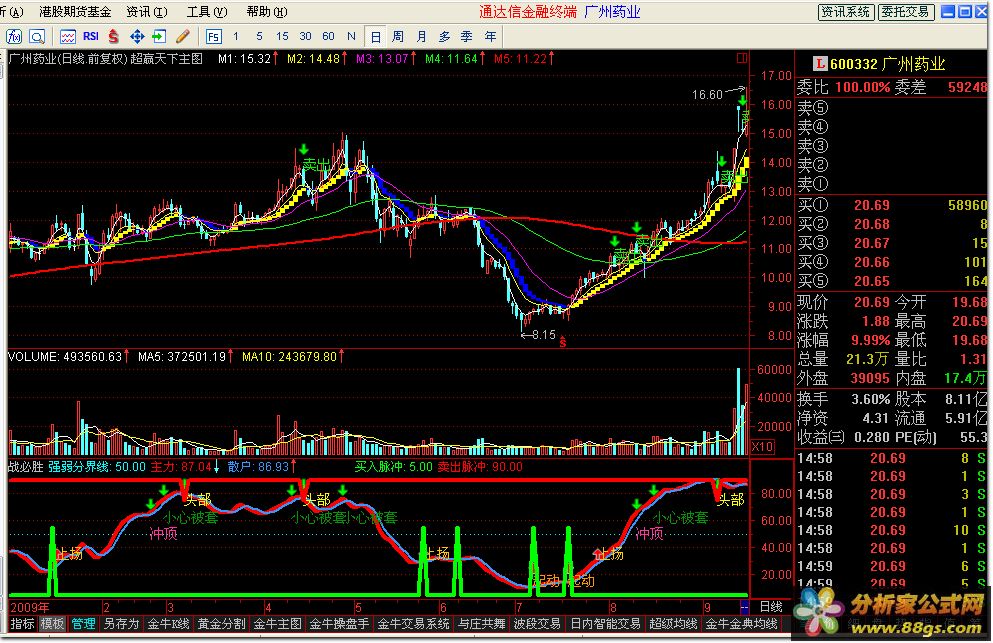Open the f(x) formula manager icon
Screen dimensions: 993x643
pos(13,37)
